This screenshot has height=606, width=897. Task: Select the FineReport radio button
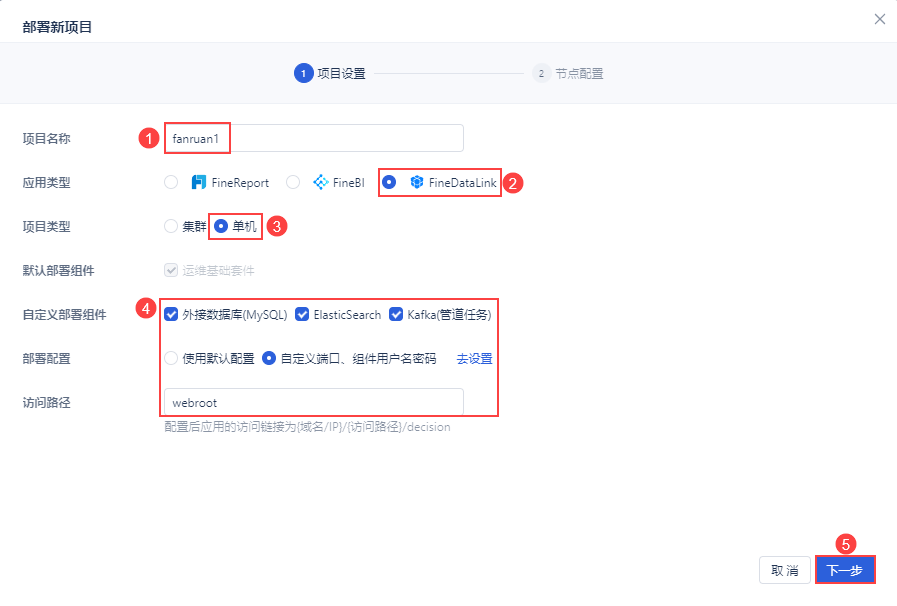point(171,183)
